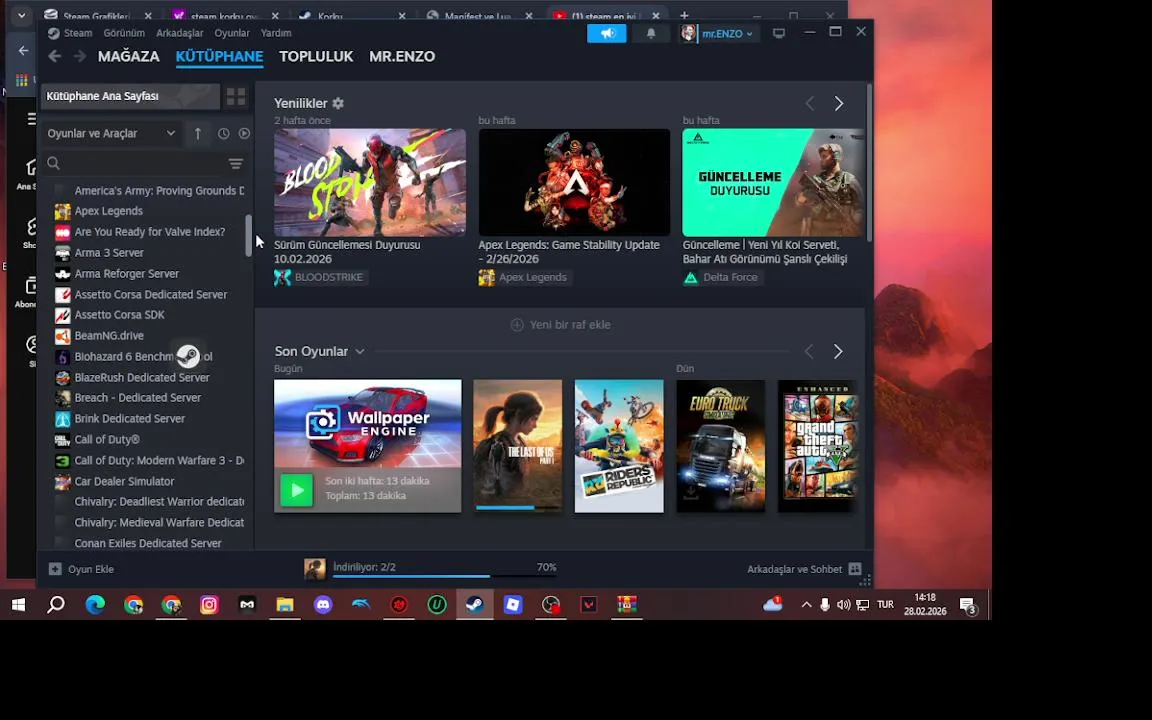Open the Windows Start button

[x=18, y=605]
